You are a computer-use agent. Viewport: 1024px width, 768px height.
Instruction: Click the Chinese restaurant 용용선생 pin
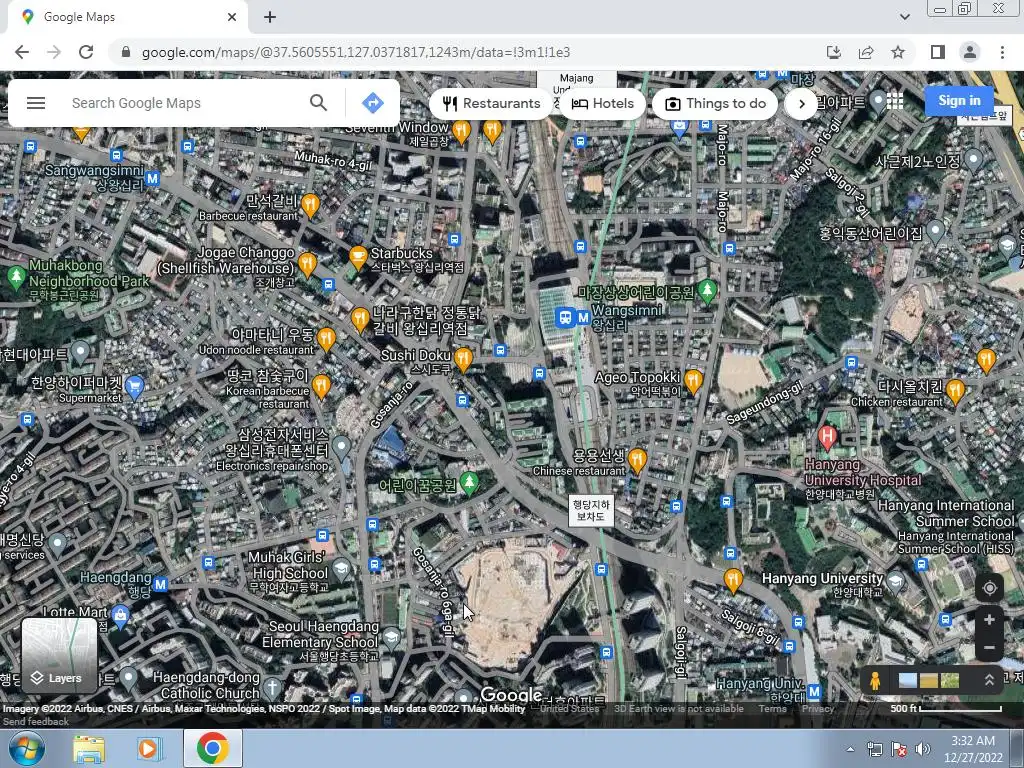click(x=637, y=461)
